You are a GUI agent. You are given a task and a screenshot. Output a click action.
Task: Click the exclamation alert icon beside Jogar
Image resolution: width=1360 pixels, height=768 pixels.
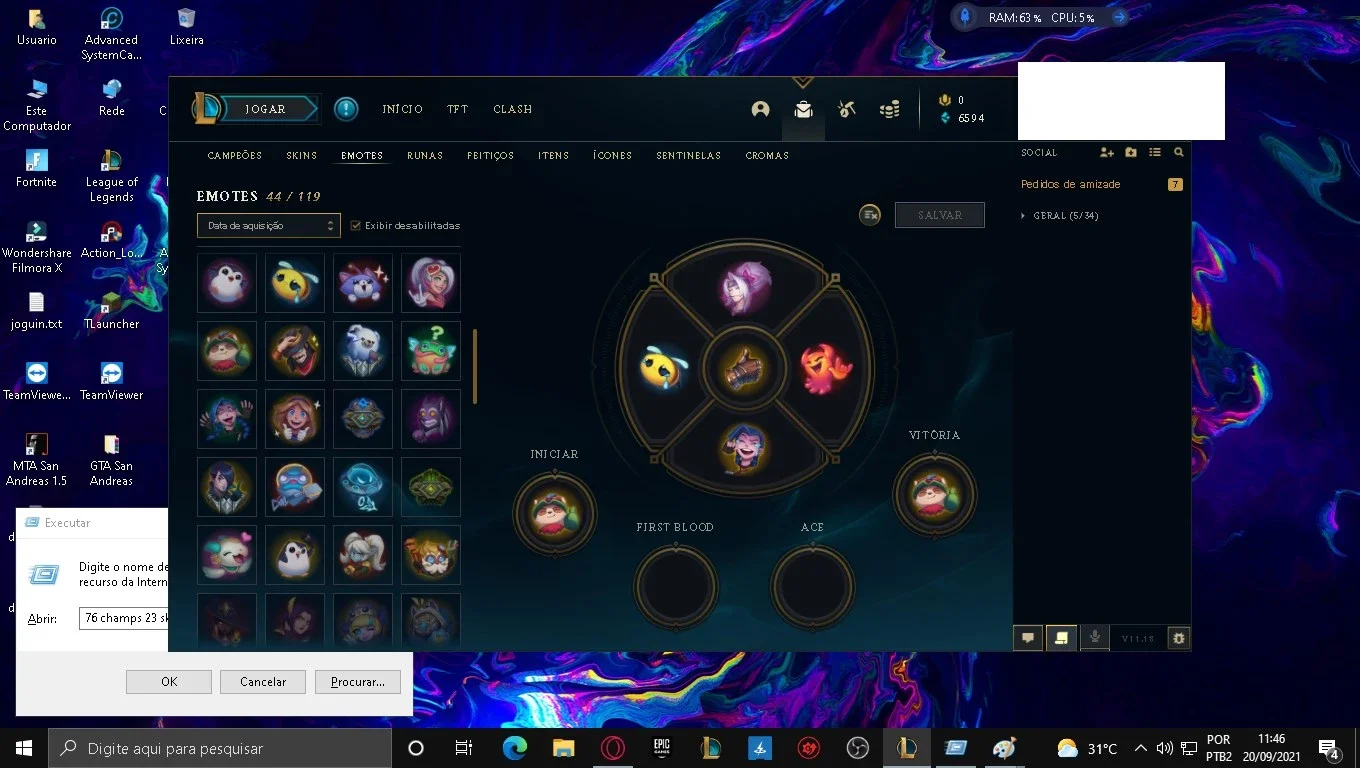[346, 108]
